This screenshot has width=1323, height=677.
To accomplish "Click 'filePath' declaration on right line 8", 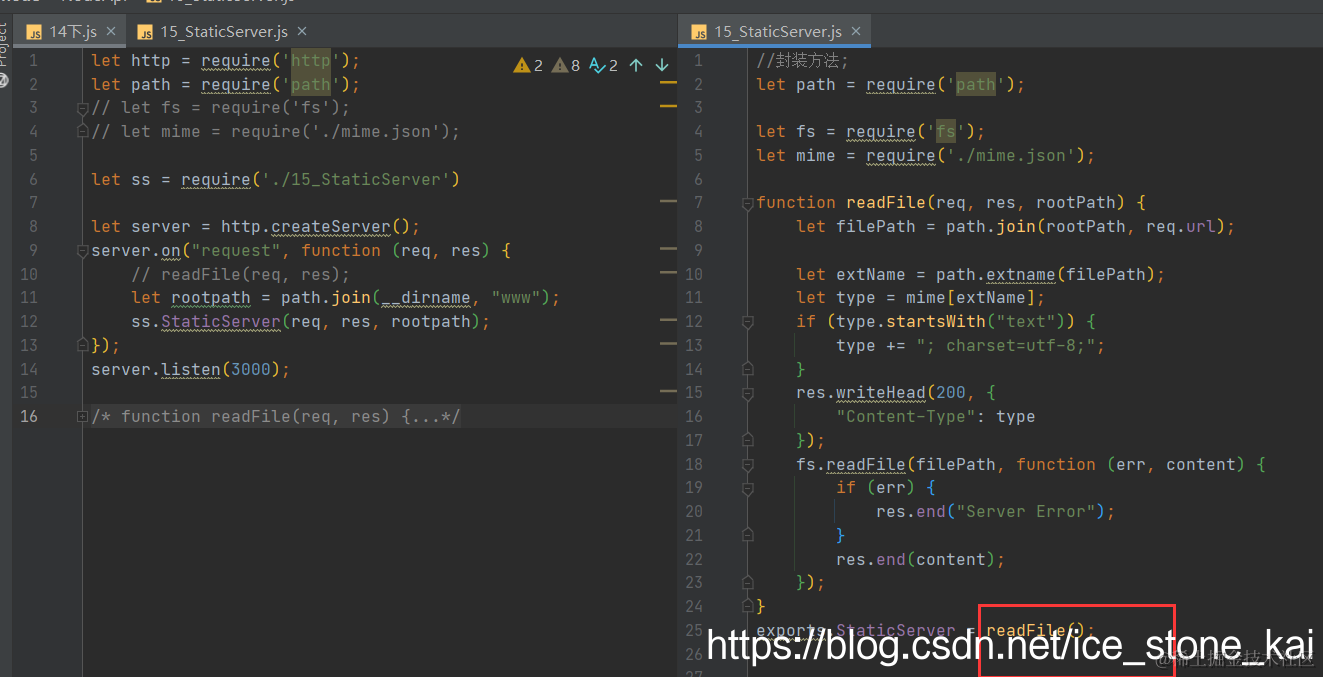I will point(876,226).
